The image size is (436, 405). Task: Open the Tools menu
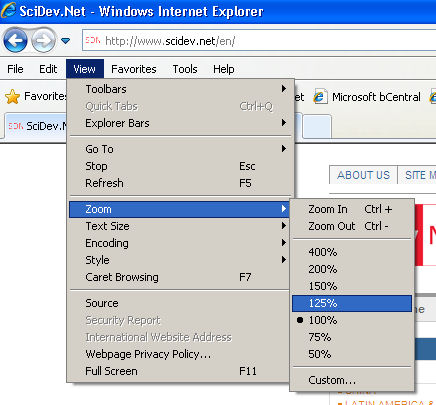[185, 69]
